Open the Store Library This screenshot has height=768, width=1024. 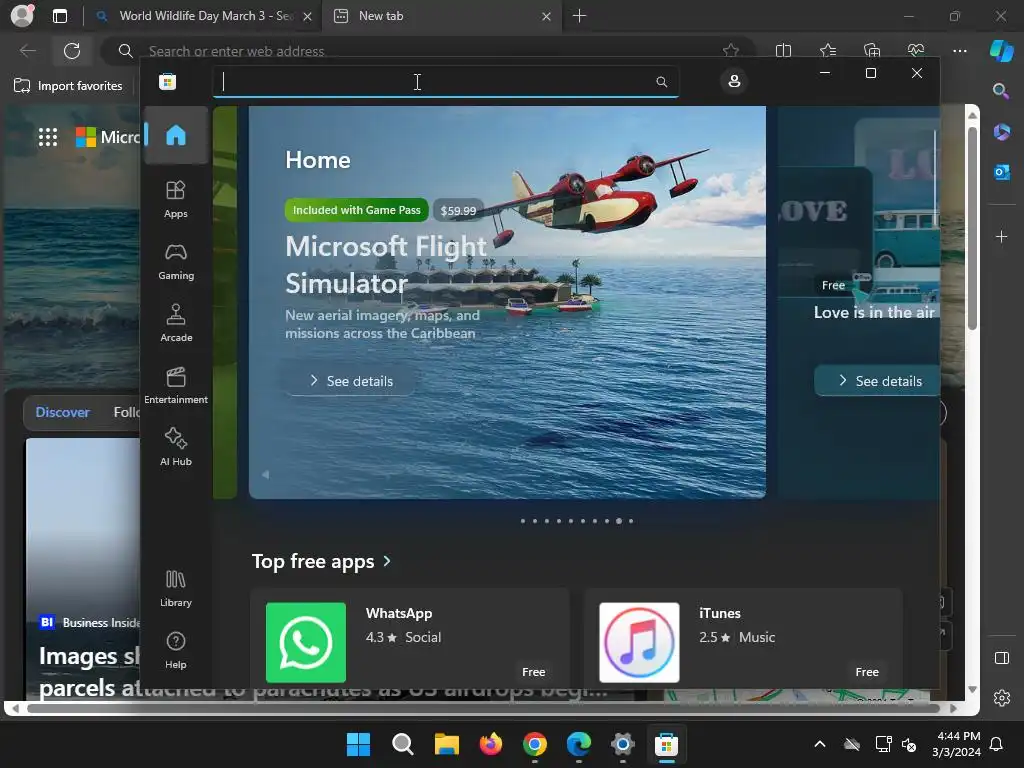coord(176,588)
